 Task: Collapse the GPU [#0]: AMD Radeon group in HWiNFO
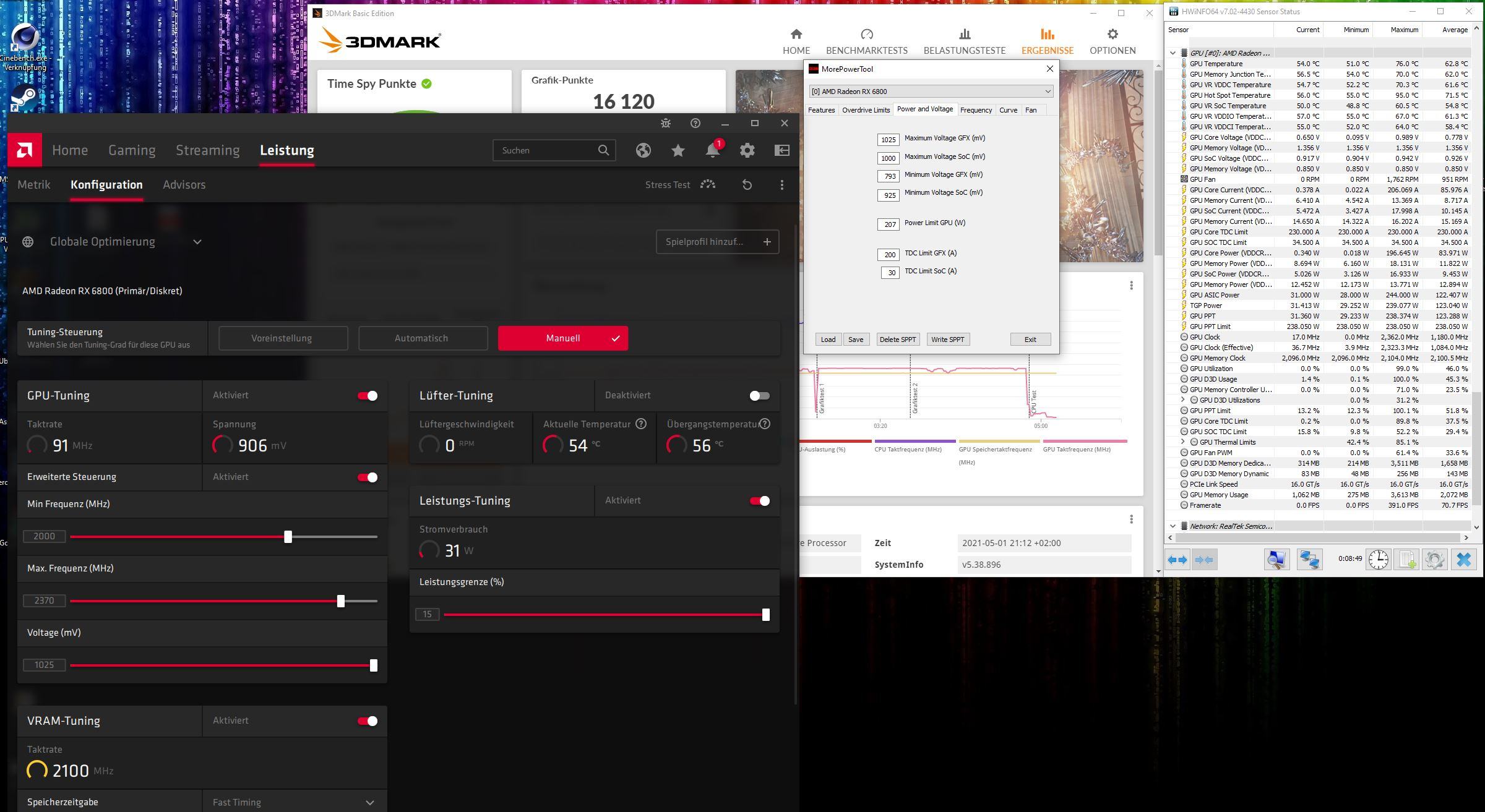[1173, 53]
